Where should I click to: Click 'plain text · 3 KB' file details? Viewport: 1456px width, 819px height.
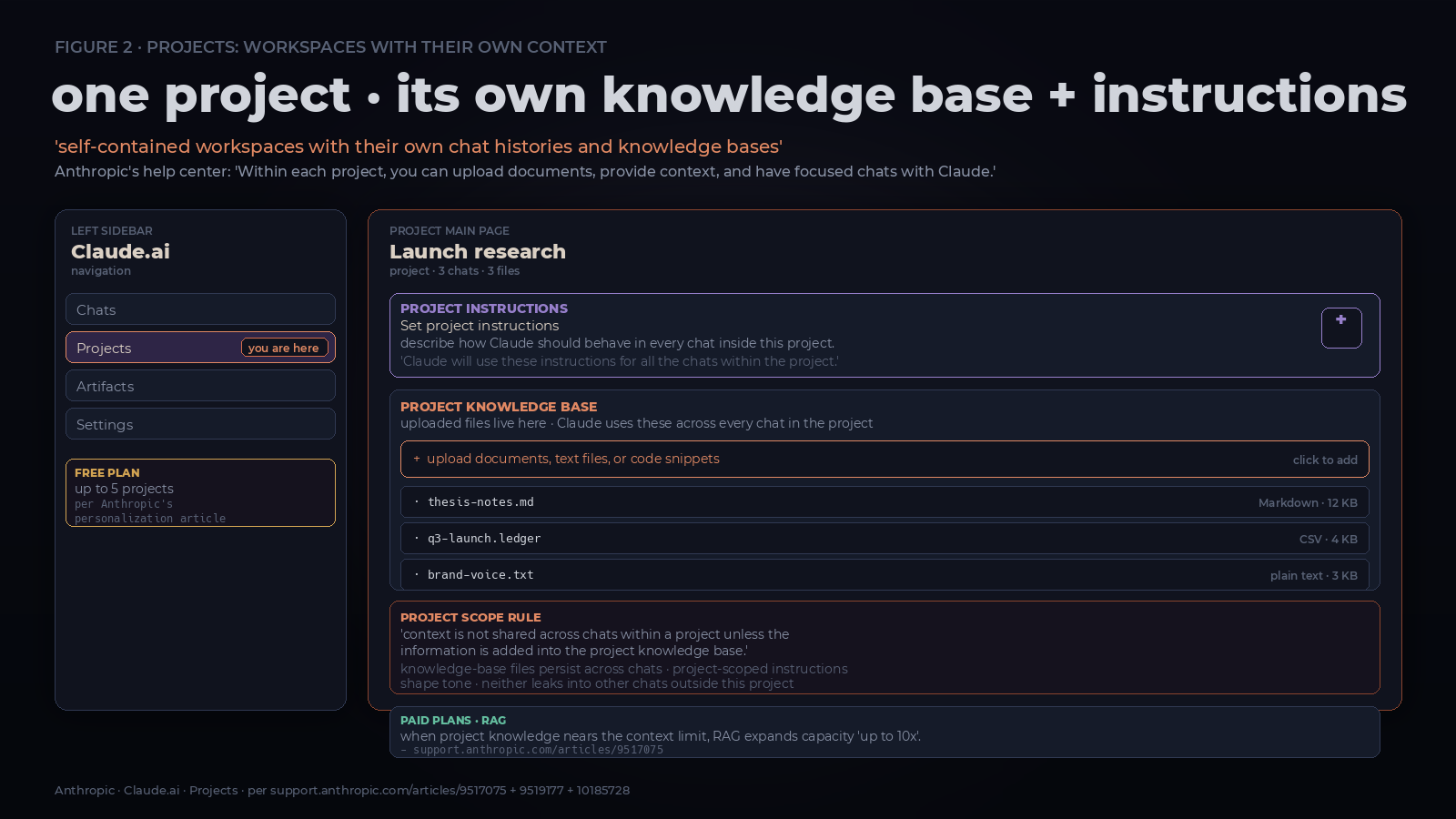(x=1314, y=576)
